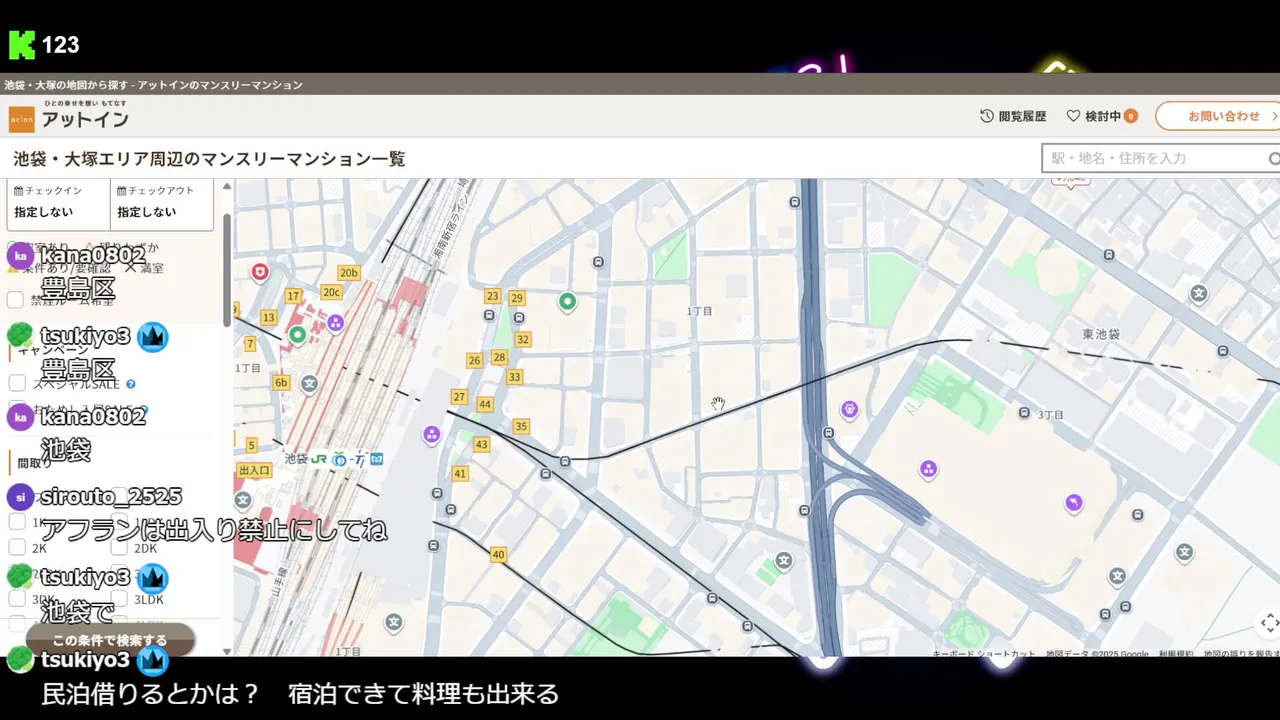Click exit 23 yellow marker
This screenshot has width=1280, height=720.
tap(492, 296)
